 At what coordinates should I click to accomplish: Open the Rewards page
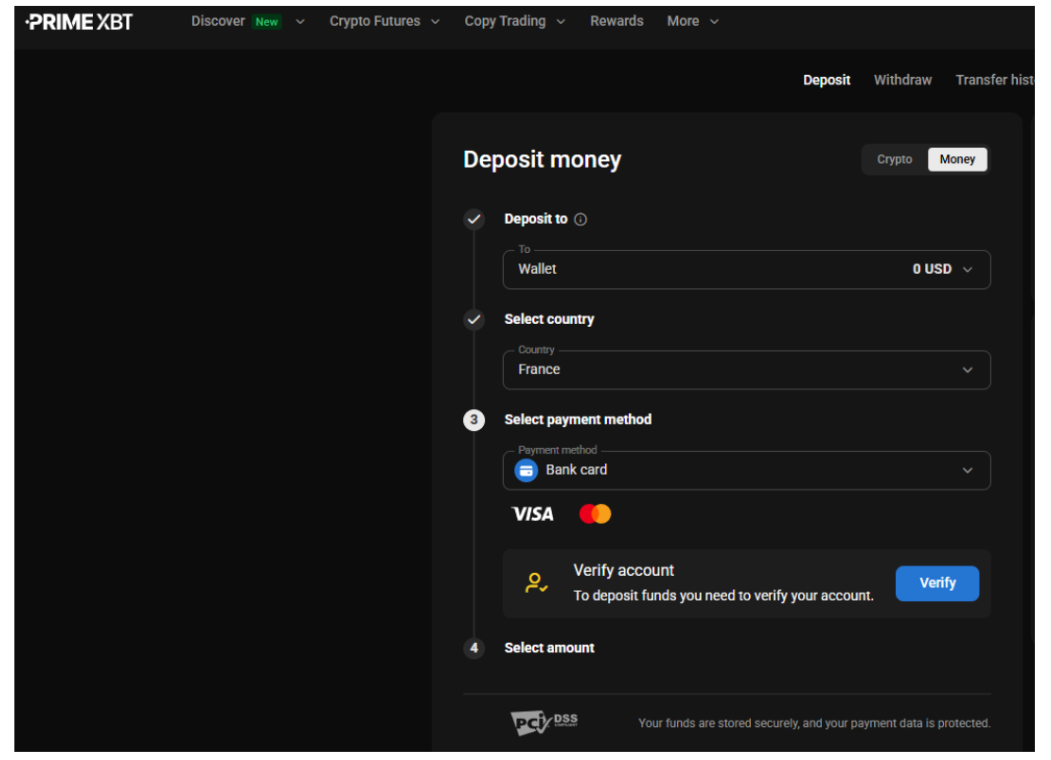pyautogui.click(x=617, y=21)
